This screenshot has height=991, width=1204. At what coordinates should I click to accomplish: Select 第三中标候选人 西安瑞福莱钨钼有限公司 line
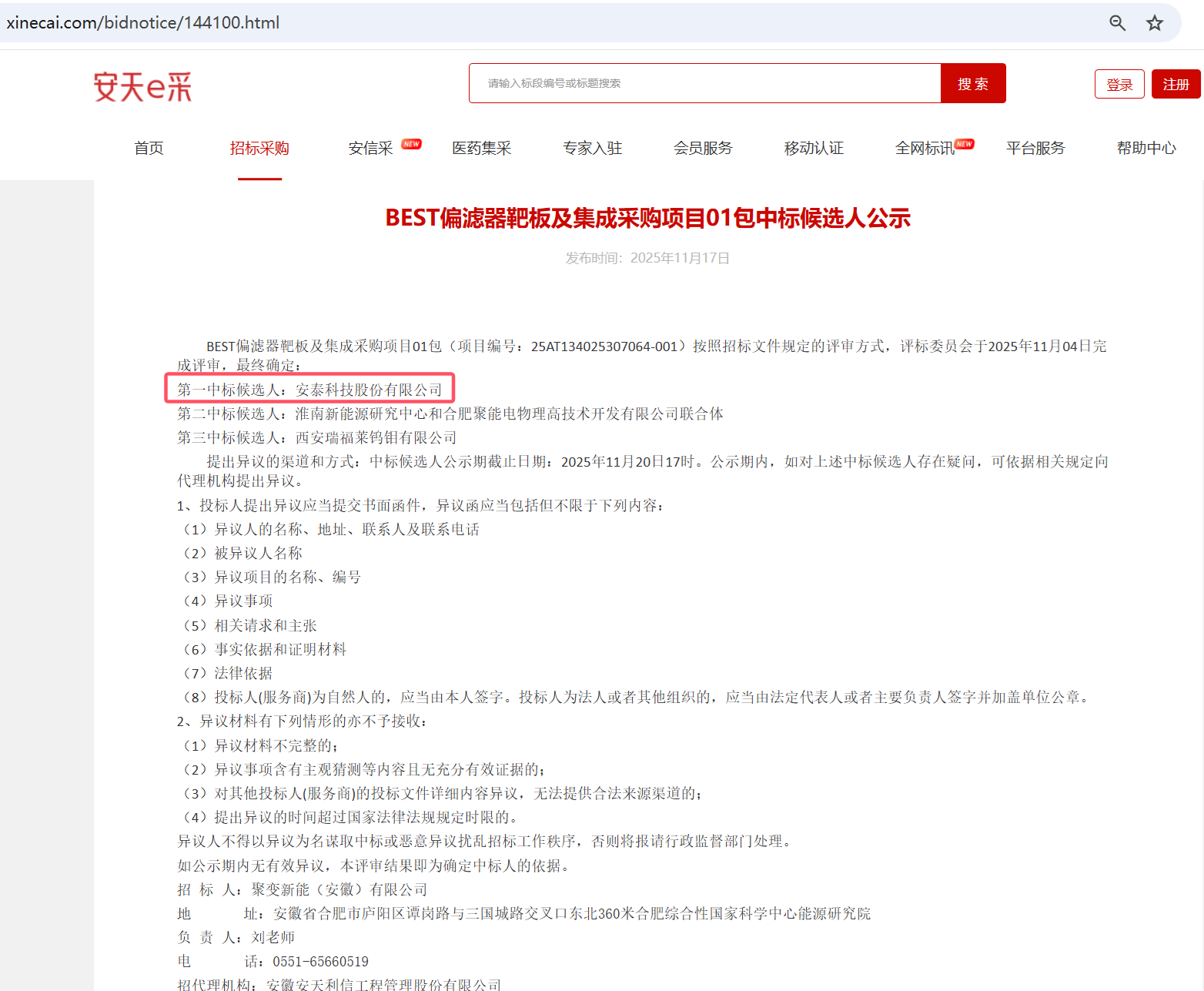(317, 437)
